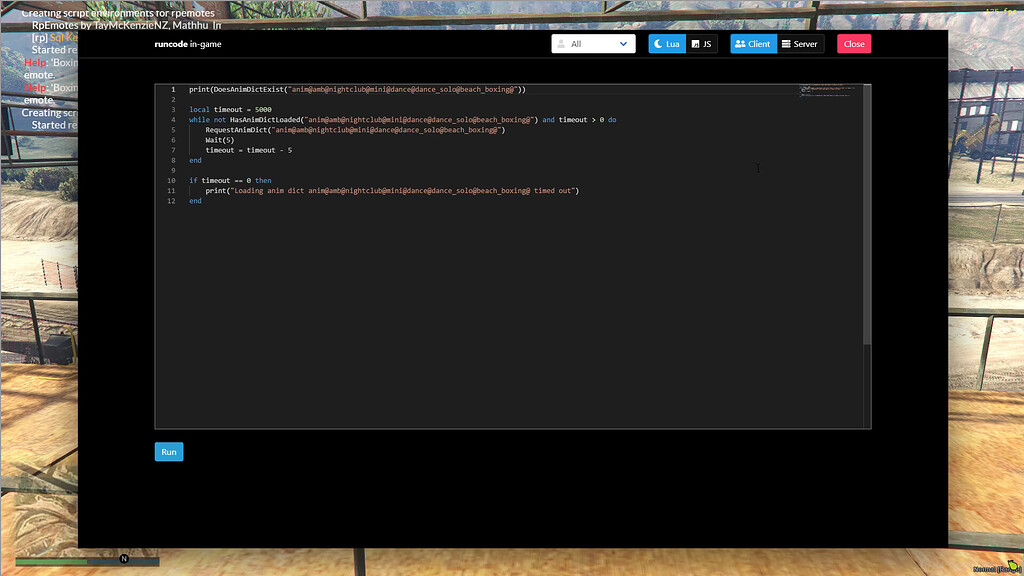Click the pink Close button
The height and width of the screenshot is (576, 1024).
(x=853, y=44)
